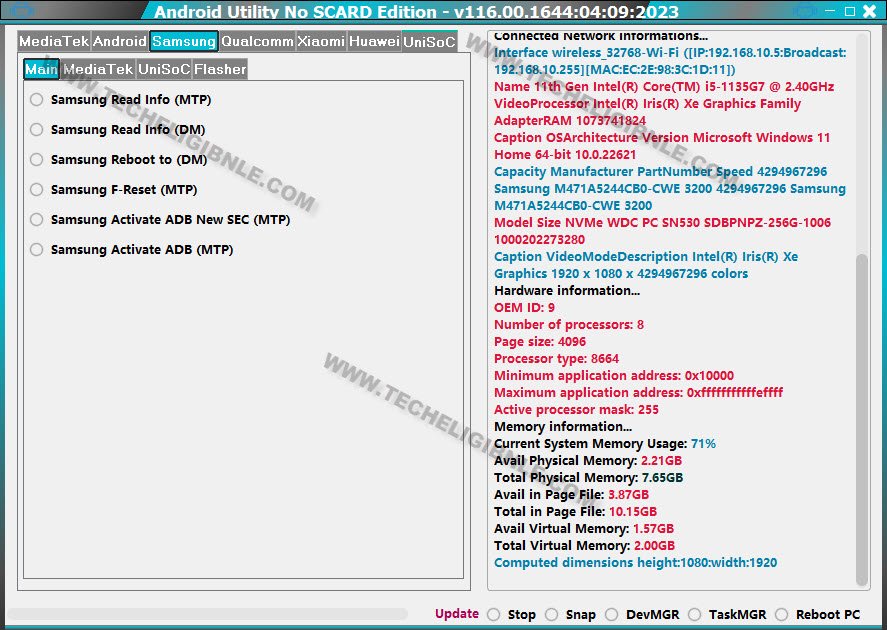Click the 'Computed dimensions height:1080:width:1920' line

tap(635, 563)
